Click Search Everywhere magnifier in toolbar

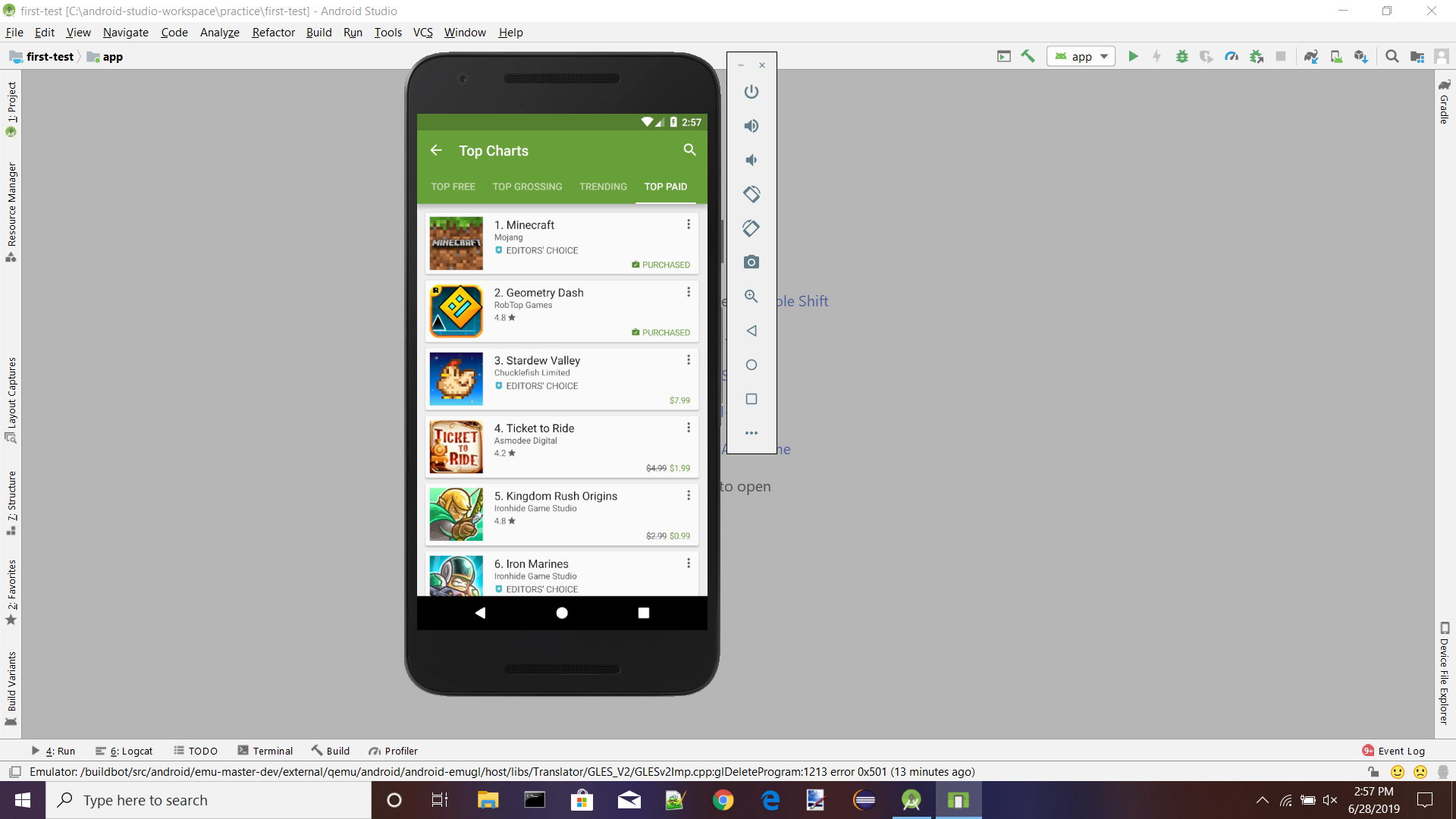(x=1392, y=56)
